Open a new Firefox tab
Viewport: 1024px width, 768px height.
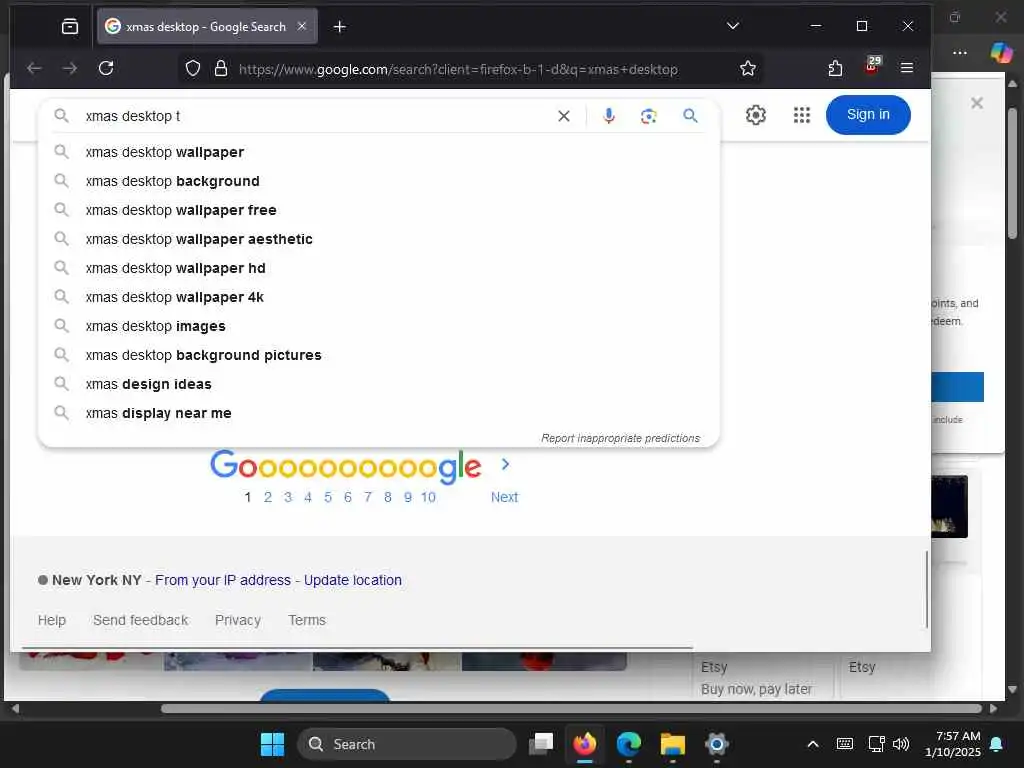(340, 26)
